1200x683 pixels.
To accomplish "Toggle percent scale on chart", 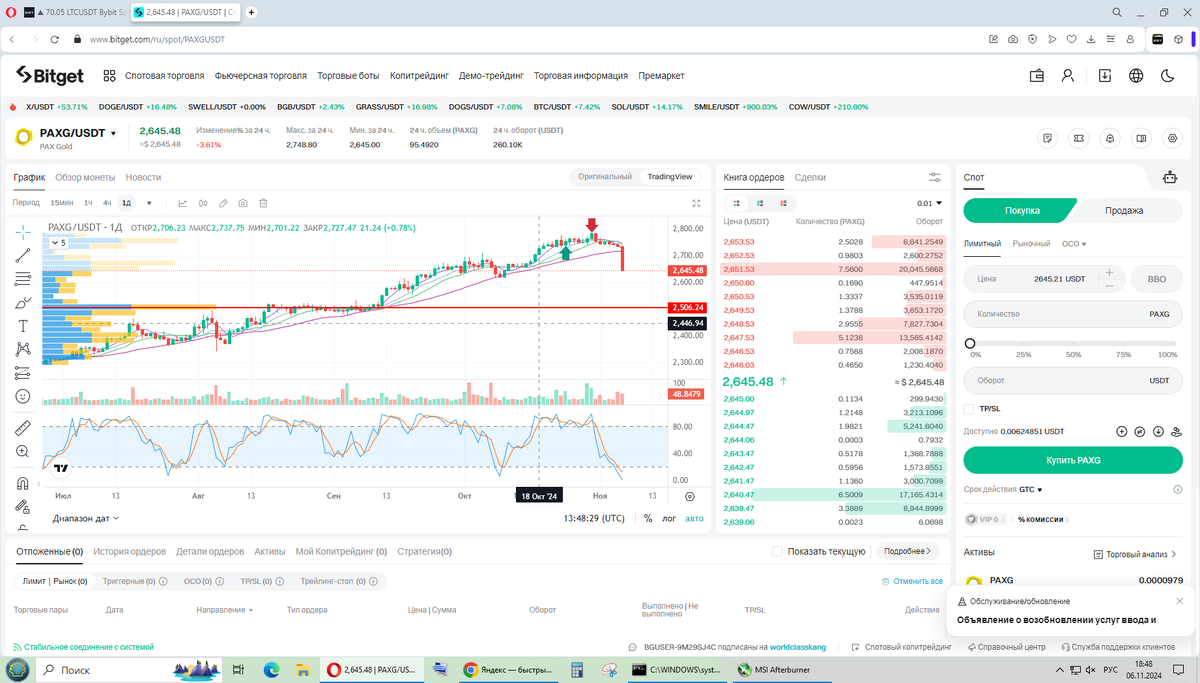I will [648, 518].
